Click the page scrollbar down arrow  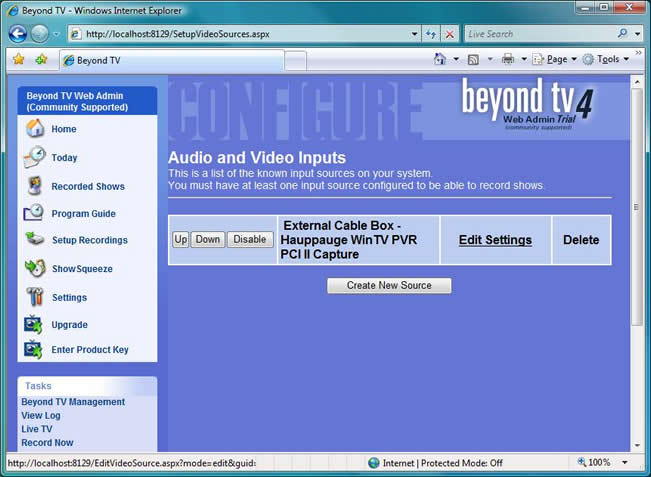(x=636, y=445)
